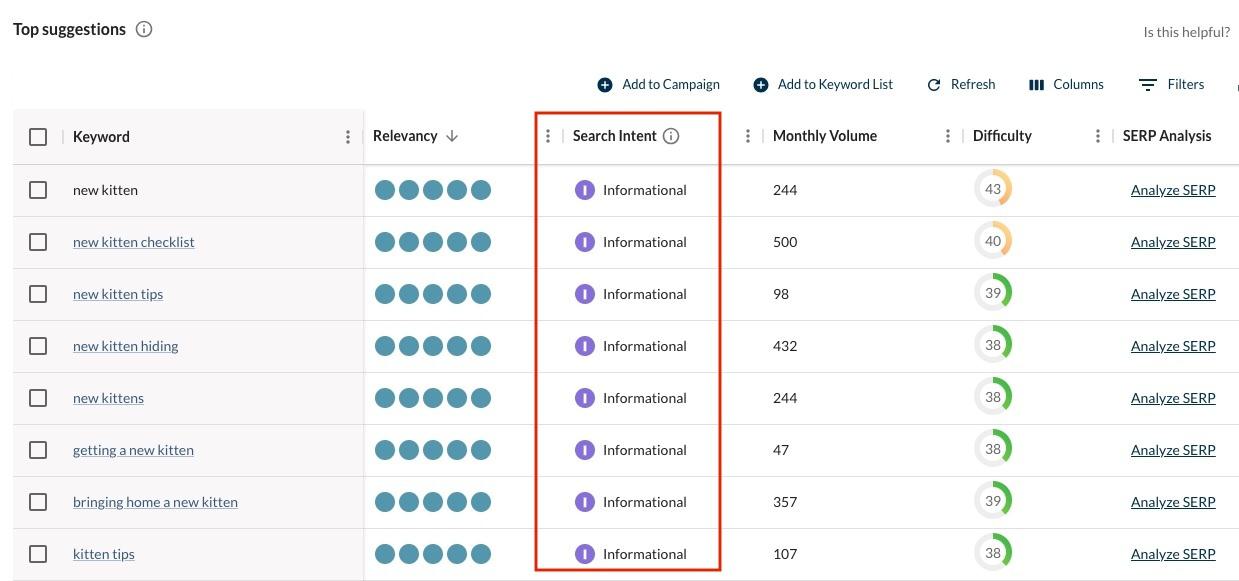
Task: Analyze SERP for new kitten hiding
Action: click(1172, 345)
